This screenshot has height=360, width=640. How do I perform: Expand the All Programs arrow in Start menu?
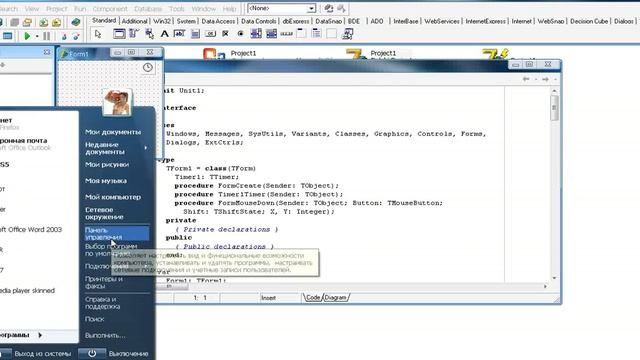pos(40,335)
